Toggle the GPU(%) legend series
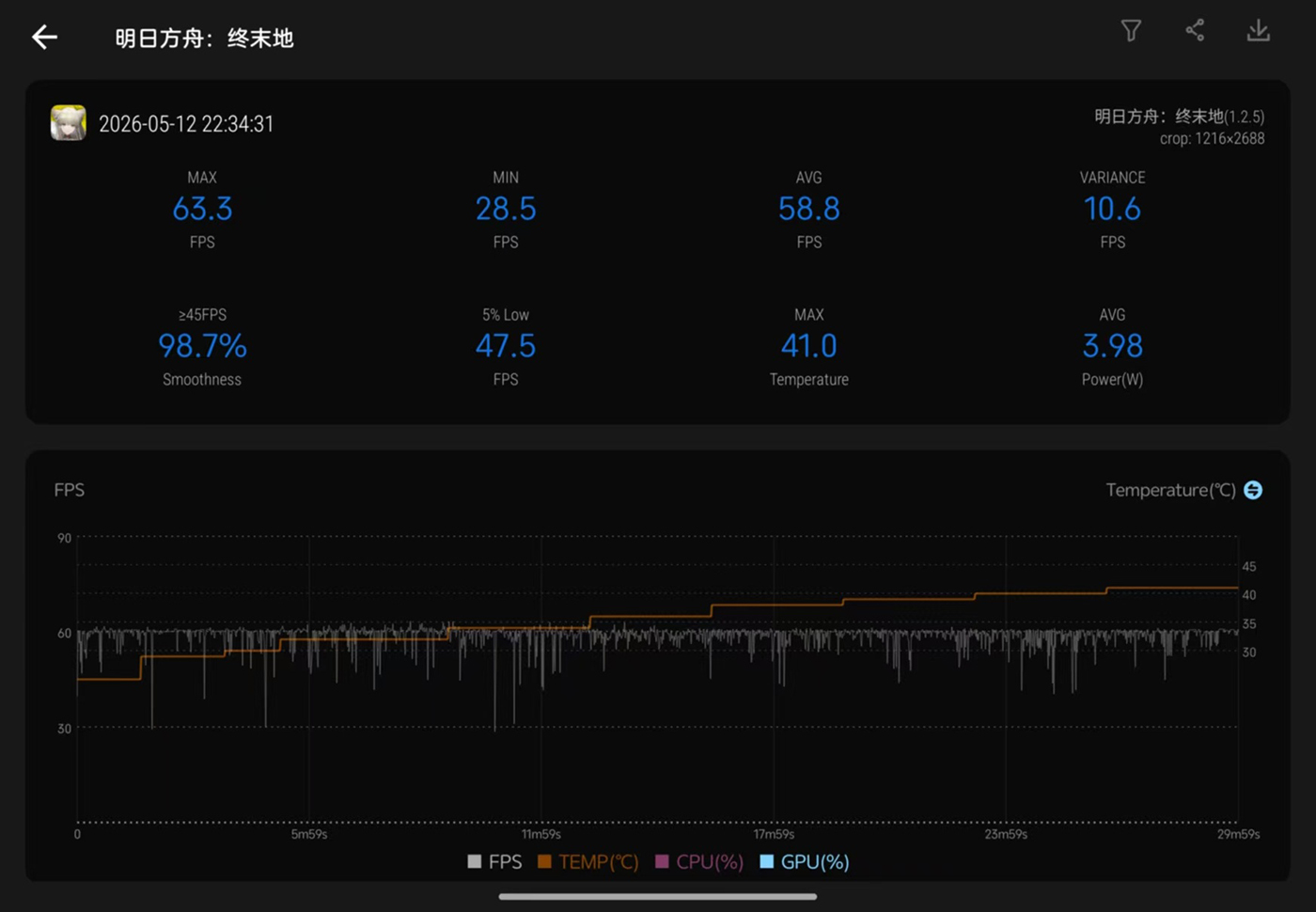 pyautogui.click(x=805, y=862)
